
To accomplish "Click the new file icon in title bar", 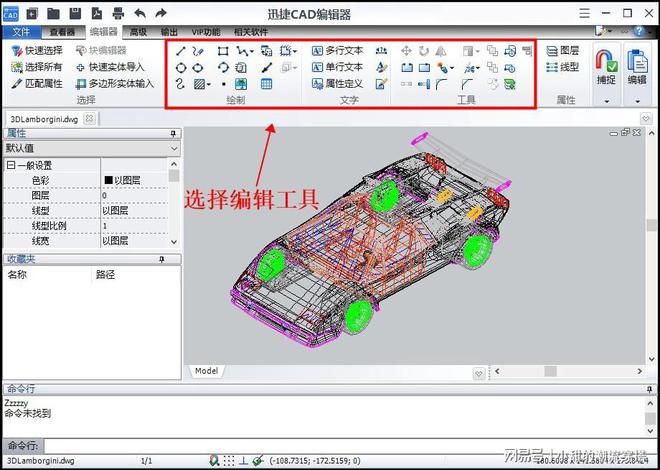I will tap(32, 14).
